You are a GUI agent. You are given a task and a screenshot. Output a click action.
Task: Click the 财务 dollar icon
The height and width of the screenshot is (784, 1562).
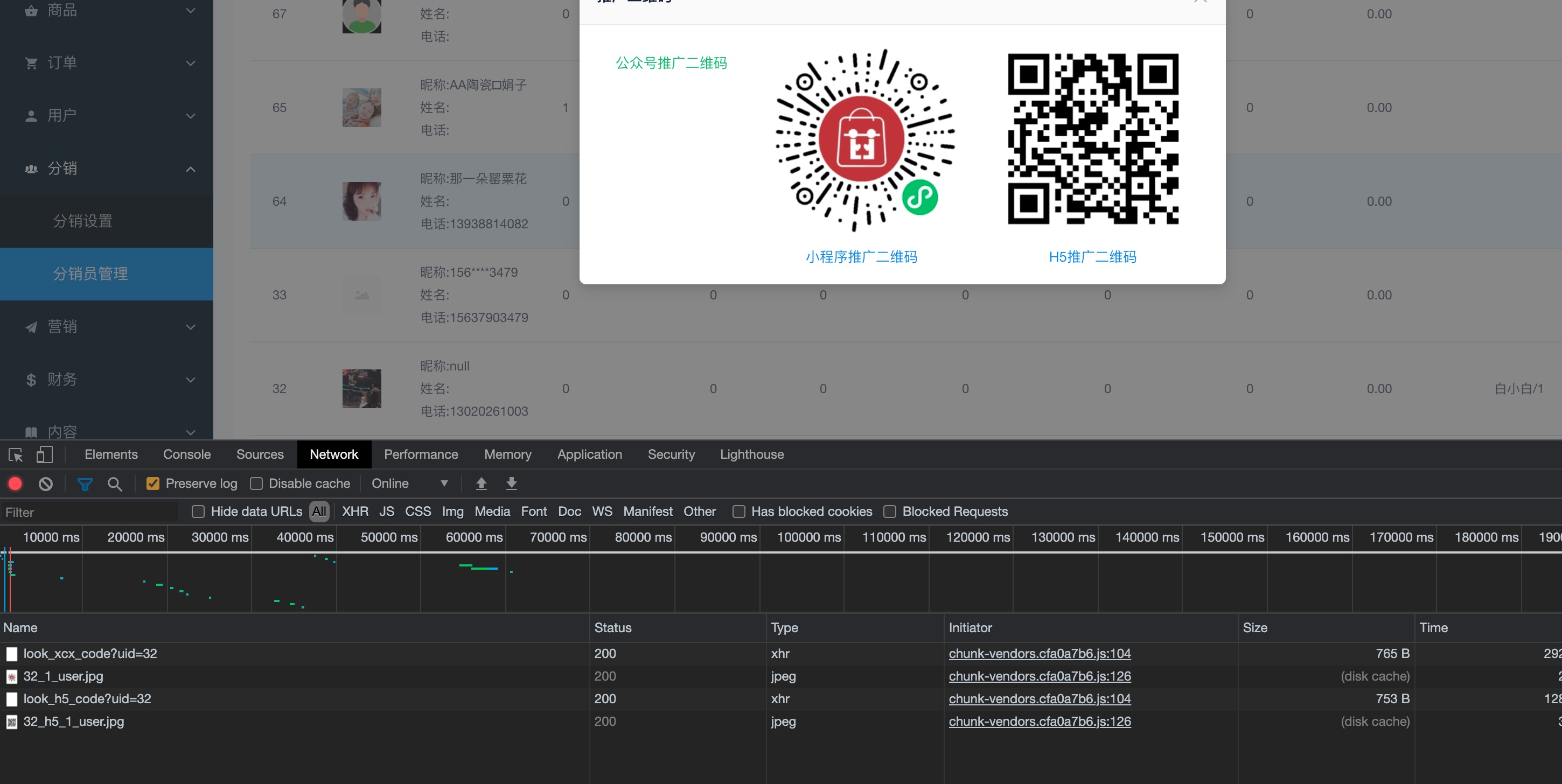(x=31, y=380)
